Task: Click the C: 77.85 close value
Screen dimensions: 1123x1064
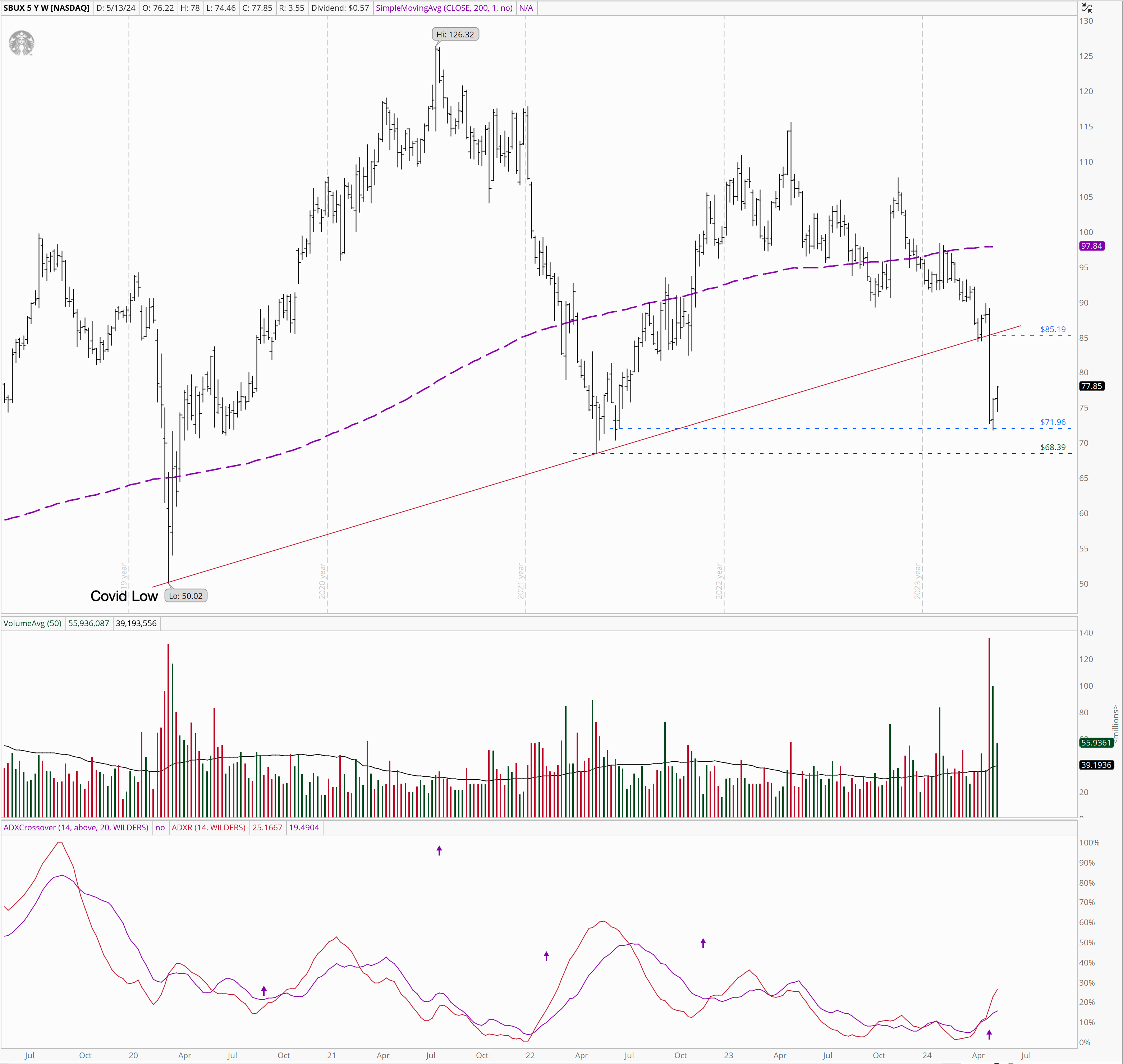Action: click(257, 8)
